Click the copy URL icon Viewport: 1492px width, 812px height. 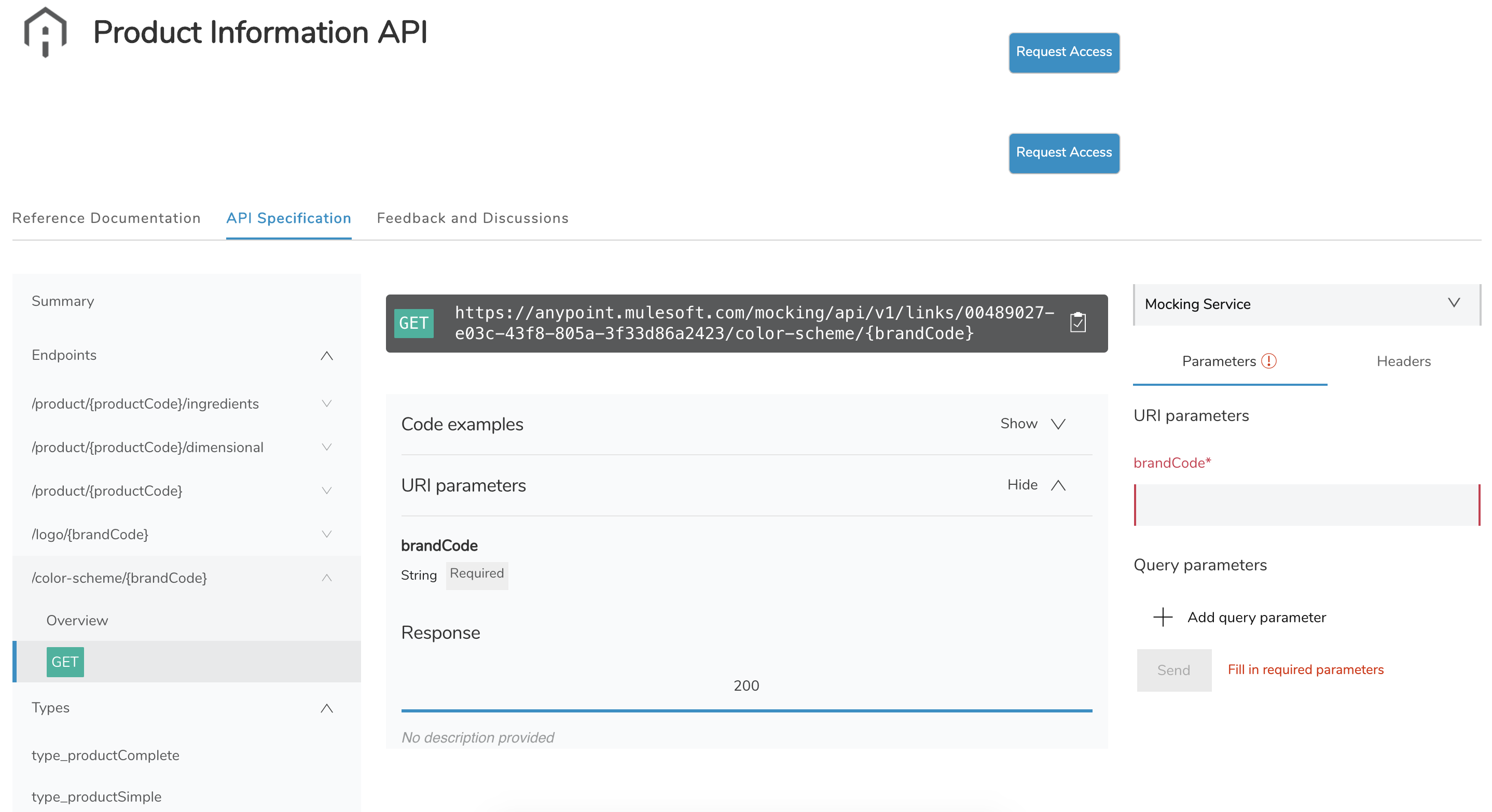tap(1078, 322)
